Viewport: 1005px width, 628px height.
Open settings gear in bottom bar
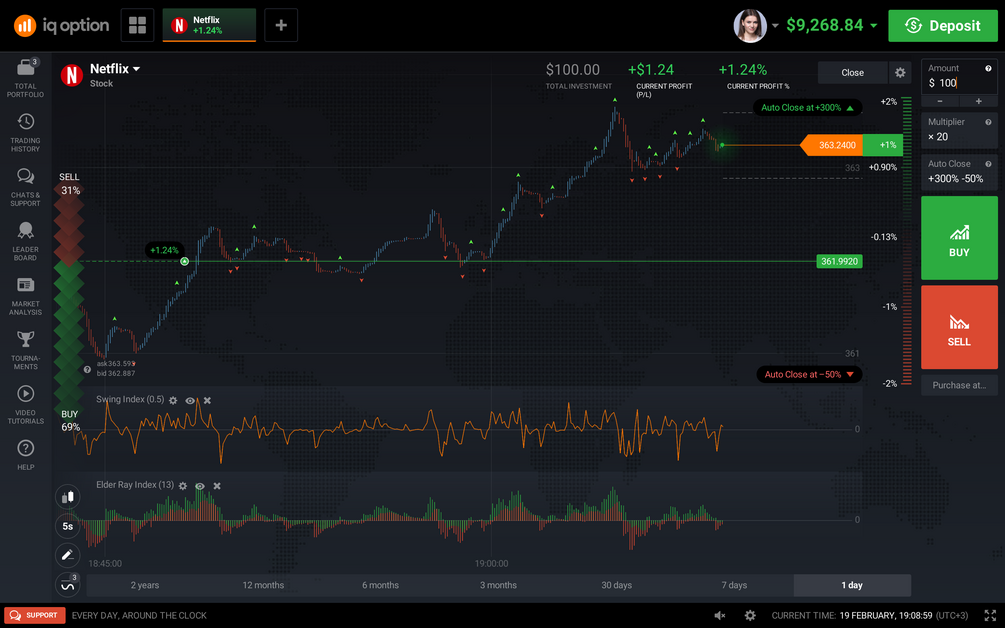(750, 615)
